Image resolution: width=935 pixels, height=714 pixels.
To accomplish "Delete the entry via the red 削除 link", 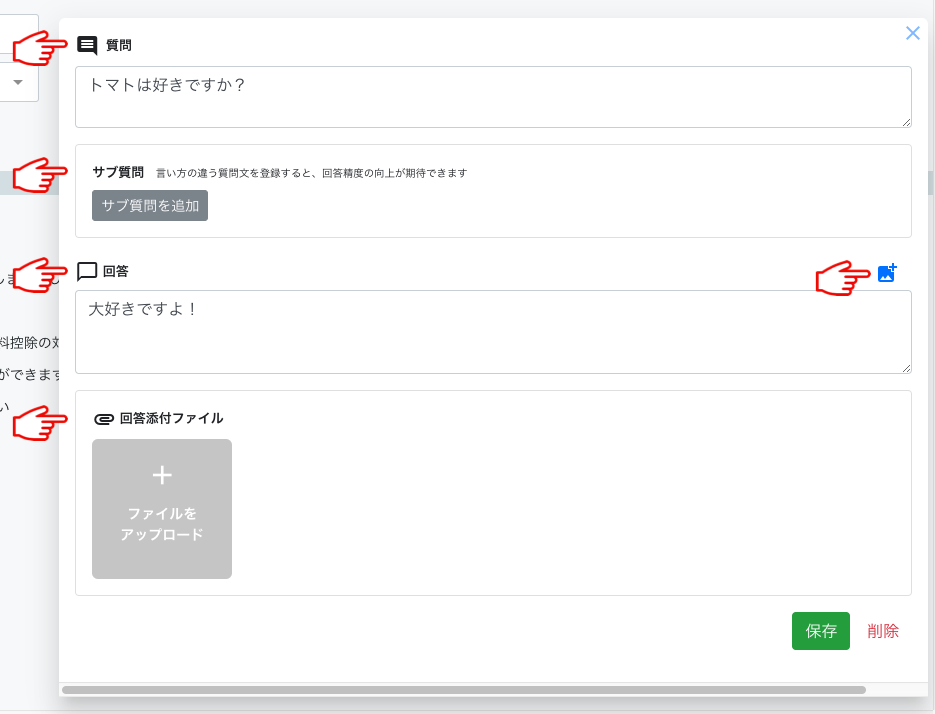I will [x=883, y=631].
